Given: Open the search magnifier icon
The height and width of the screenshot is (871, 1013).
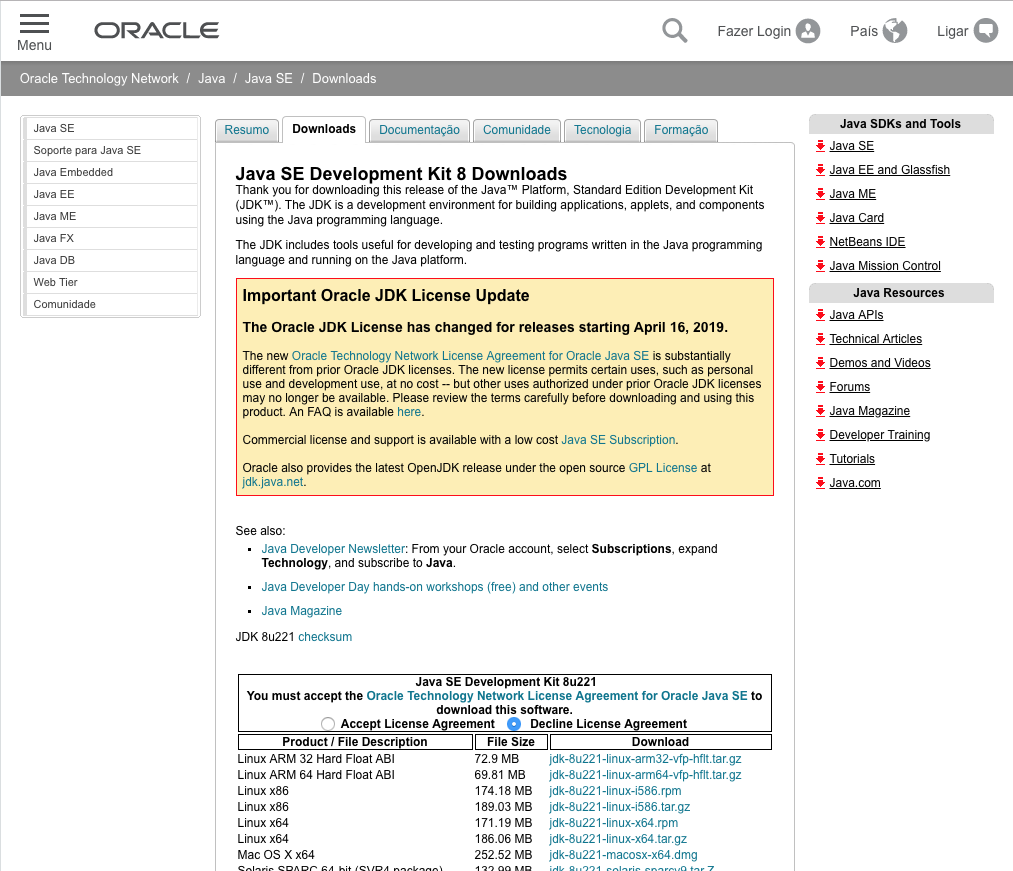Looking at the screenshot, I should pos(674,30).
